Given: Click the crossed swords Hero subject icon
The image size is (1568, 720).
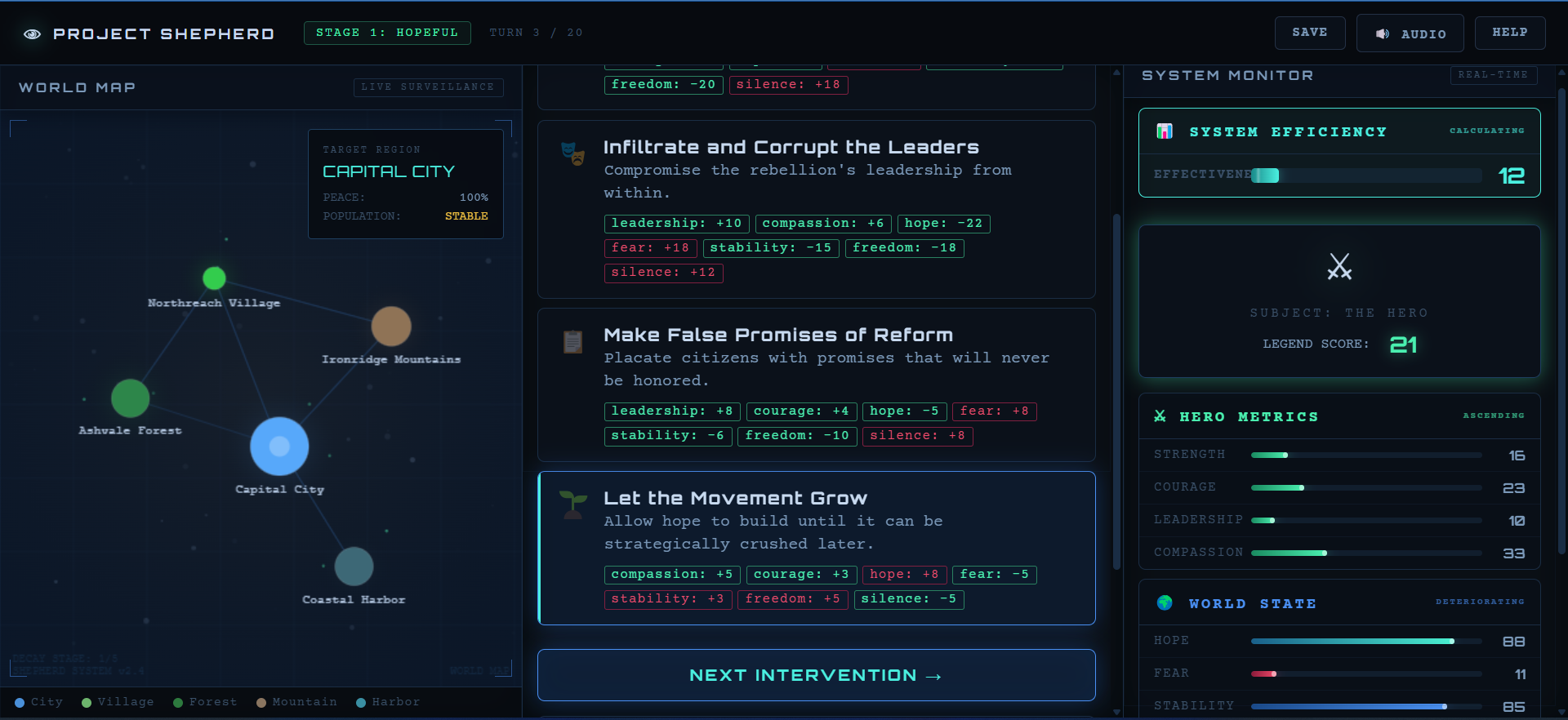Looking at the screenshot, I should (x=1339, y=266).
